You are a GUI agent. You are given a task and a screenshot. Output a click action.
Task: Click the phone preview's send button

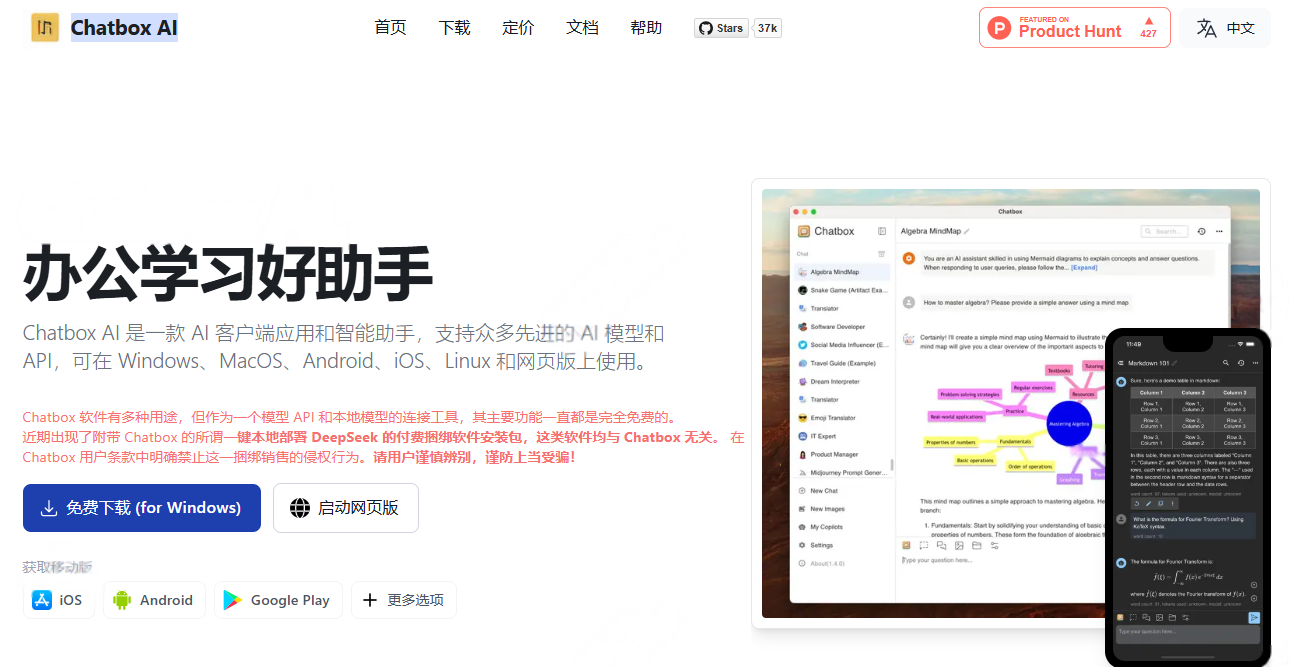pos(1254,617)
